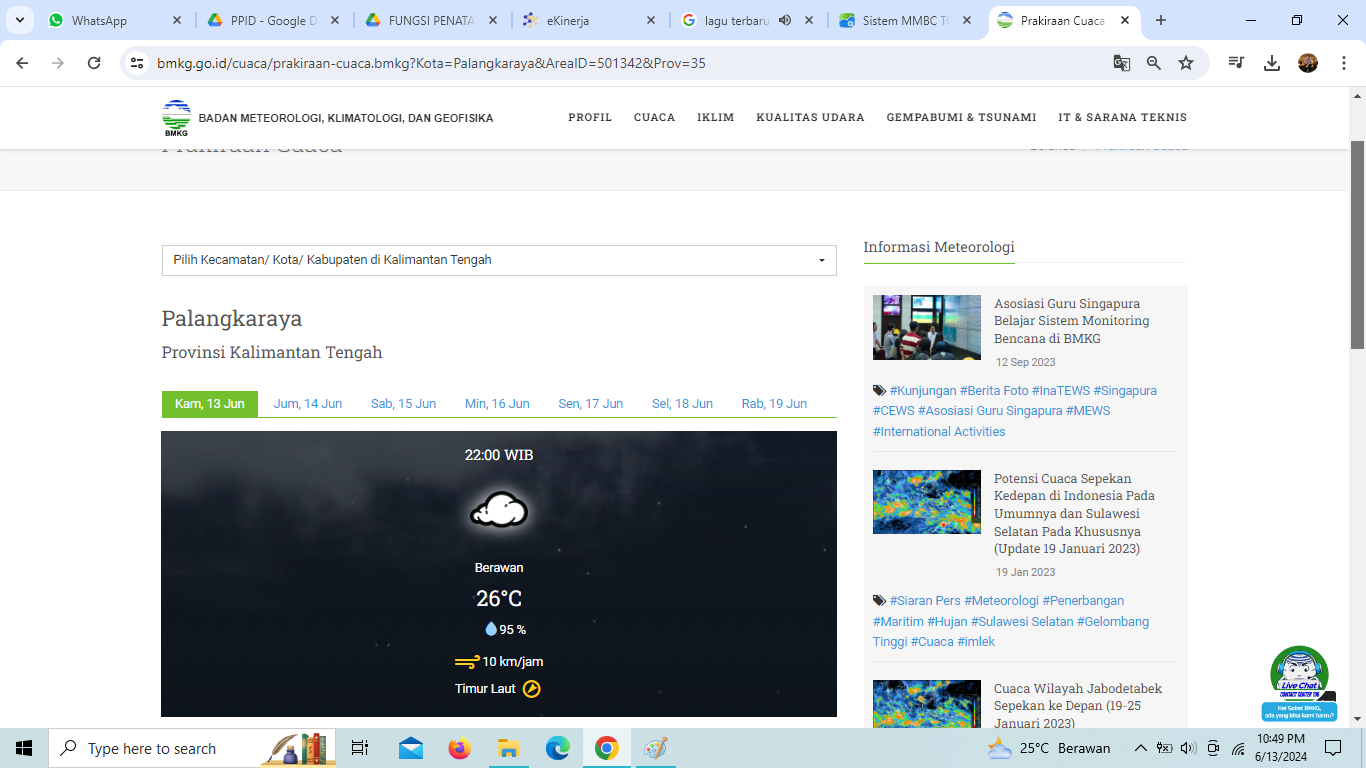Open the GEMPABUMI & TSUNAMI menu
The image size is (1366, 768).
tap(961, 117)
